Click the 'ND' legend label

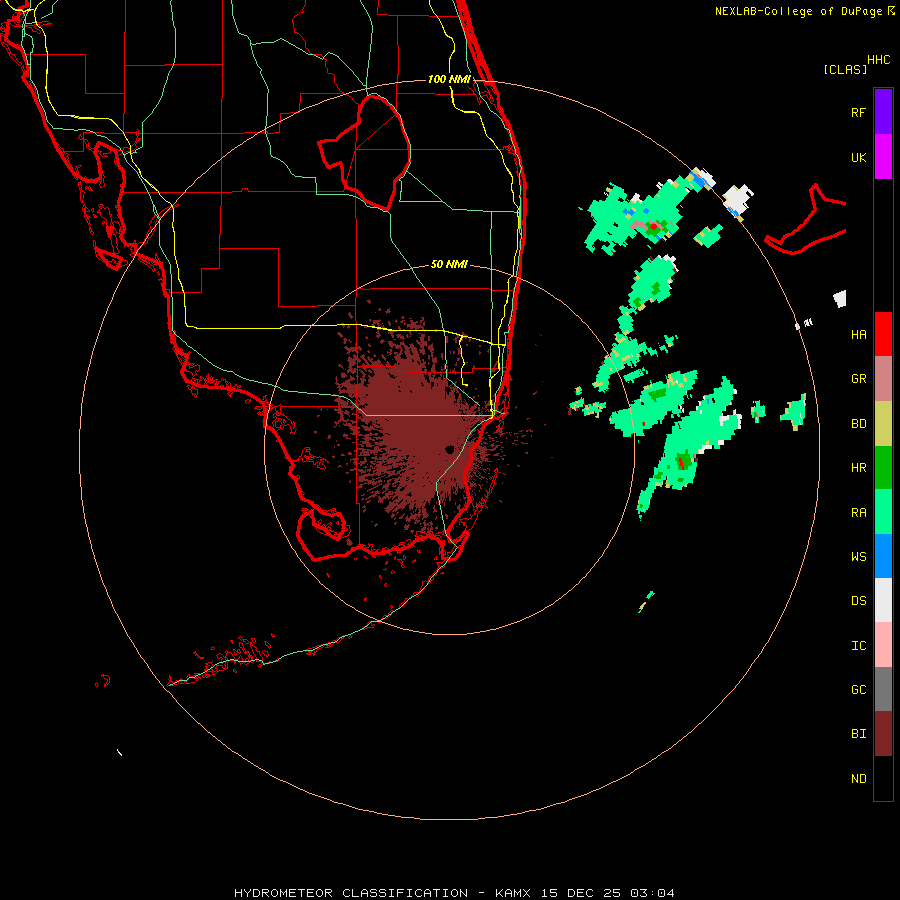(858, 779)
